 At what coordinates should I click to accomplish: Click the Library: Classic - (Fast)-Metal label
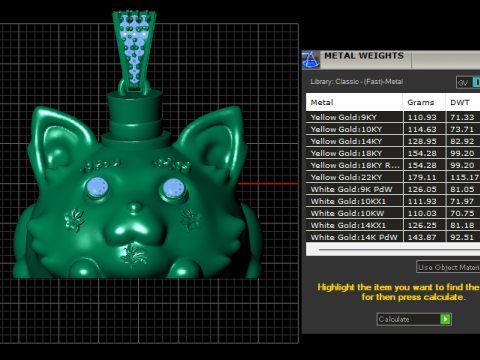(357, 82)
